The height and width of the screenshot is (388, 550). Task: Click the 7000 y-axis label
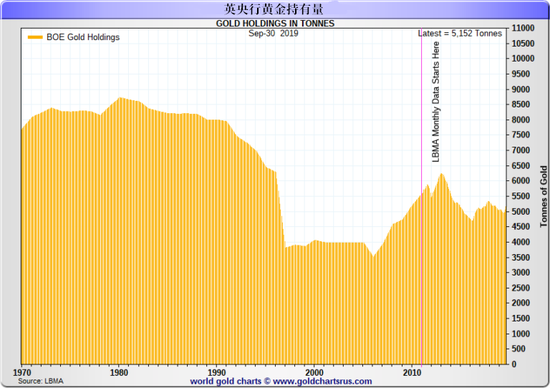[x=521, y=150]
